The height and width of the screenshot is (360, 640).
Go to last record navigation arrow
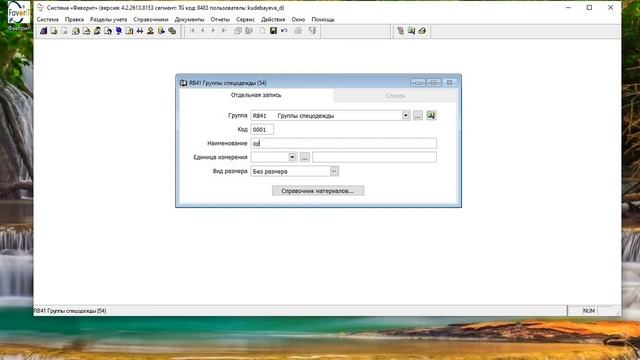pos(223,31)
